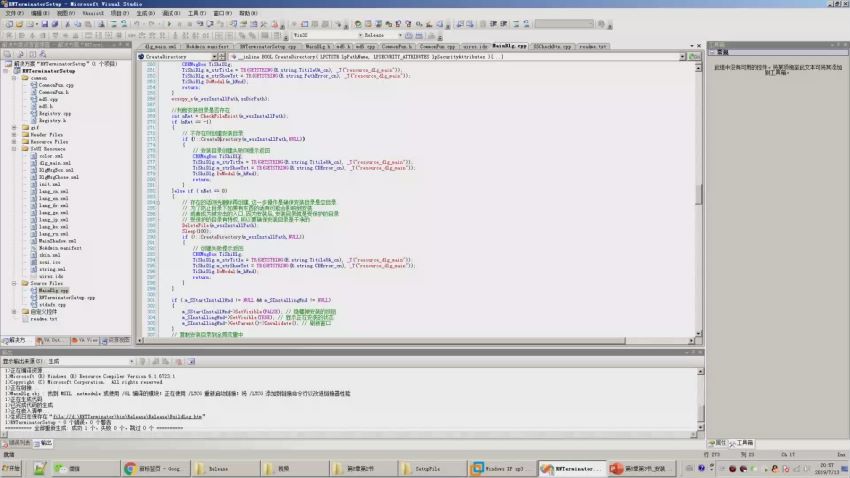
Task: Expand the 自定义控件 folder
Action: click(x=14, y=312)
